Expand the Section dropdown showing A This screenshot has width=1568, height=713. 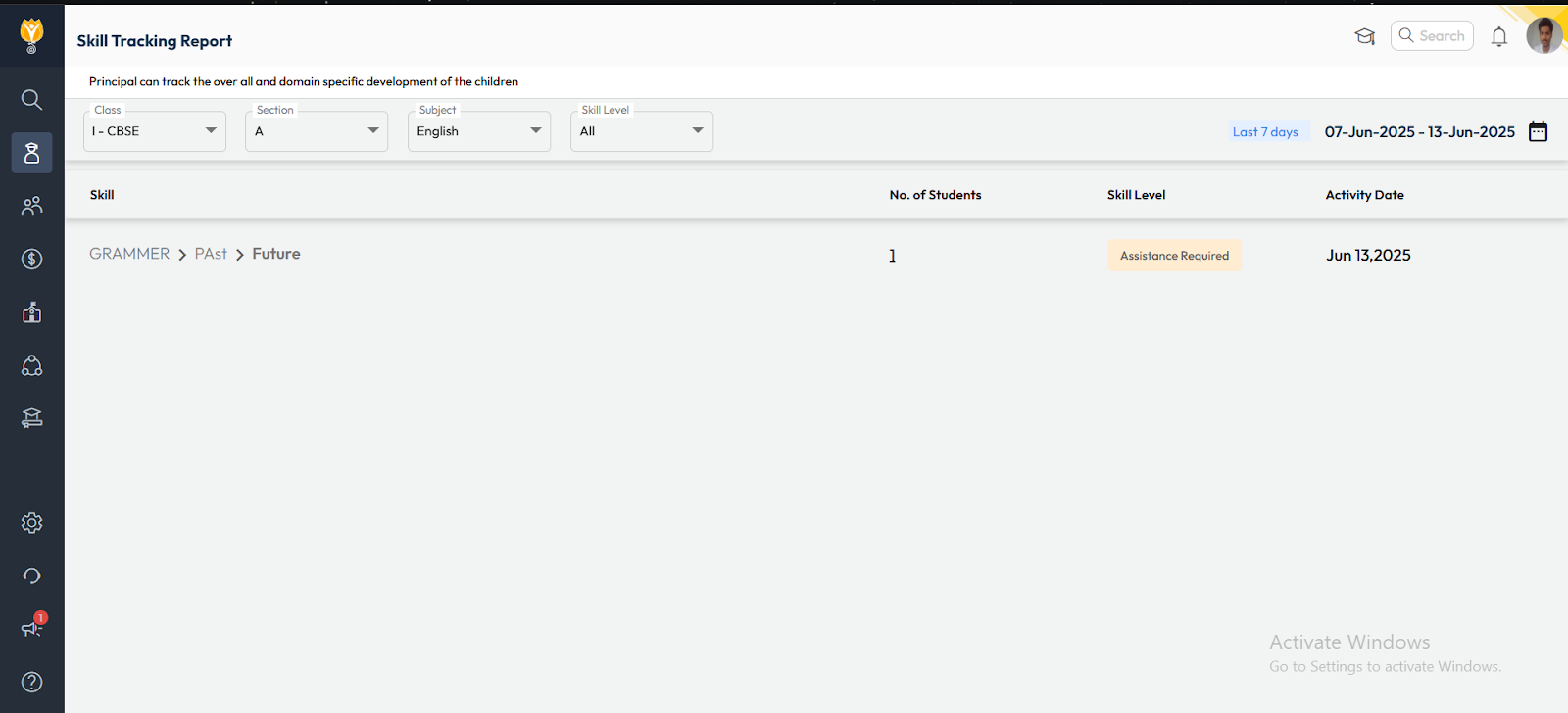(x=317, y=131)
